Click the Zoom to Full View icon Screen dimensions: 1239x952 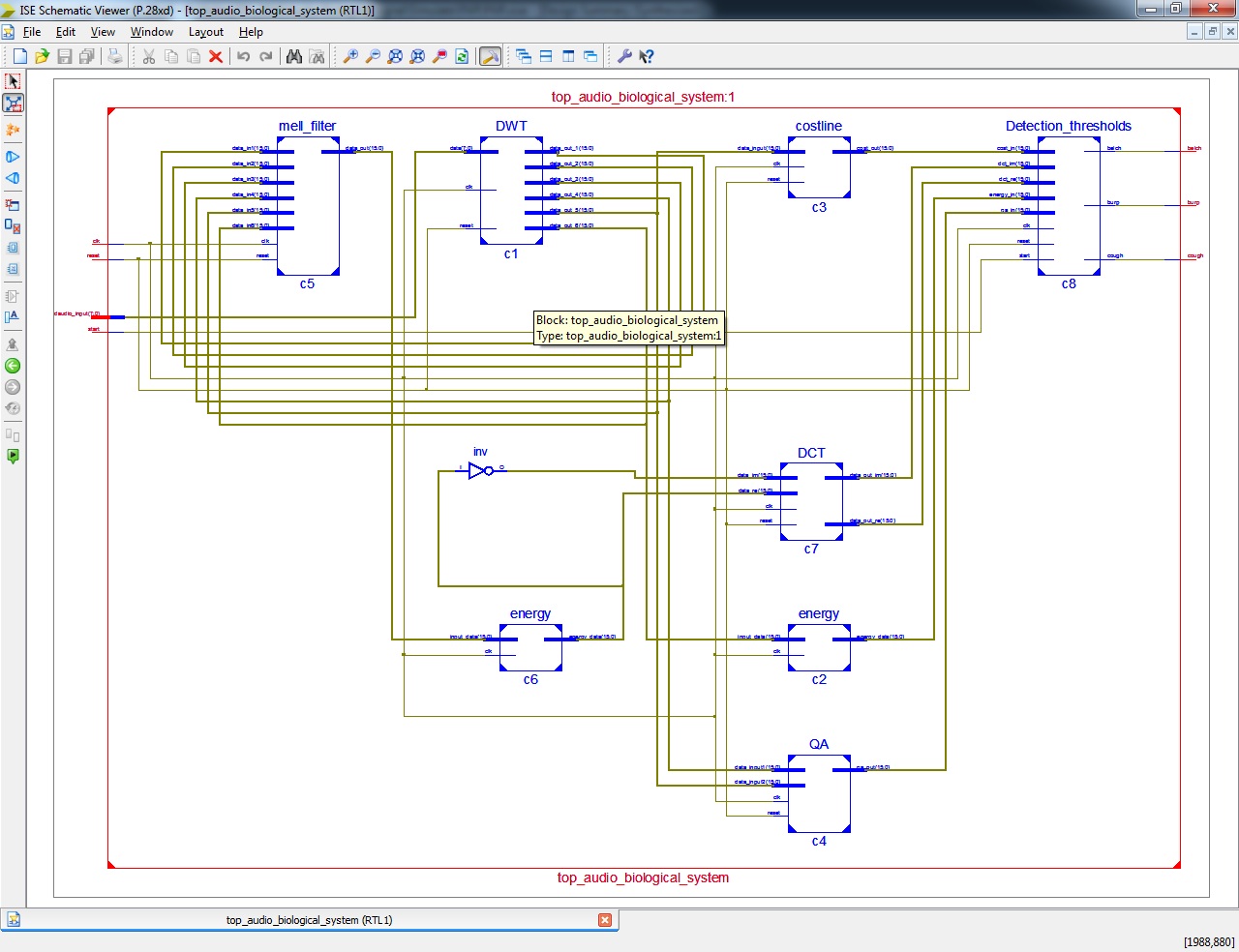(395, 57)
